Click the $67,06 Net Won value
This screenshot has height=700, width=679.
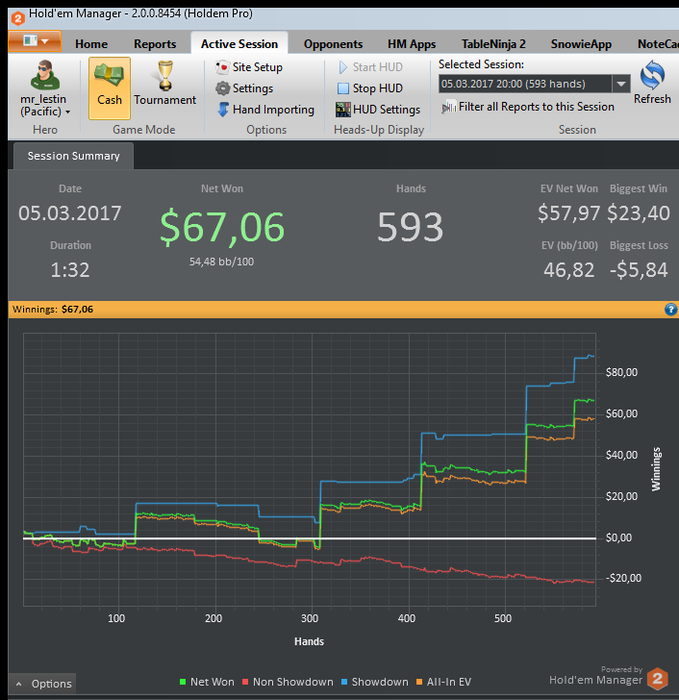tap(222, 227)
